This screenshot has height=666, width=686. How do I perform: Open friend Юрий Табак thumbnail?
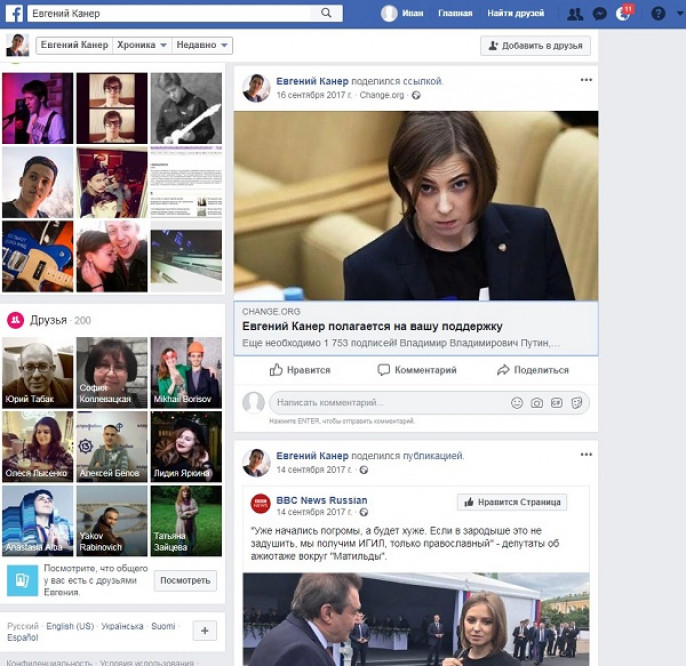click(x=38, y=373)
